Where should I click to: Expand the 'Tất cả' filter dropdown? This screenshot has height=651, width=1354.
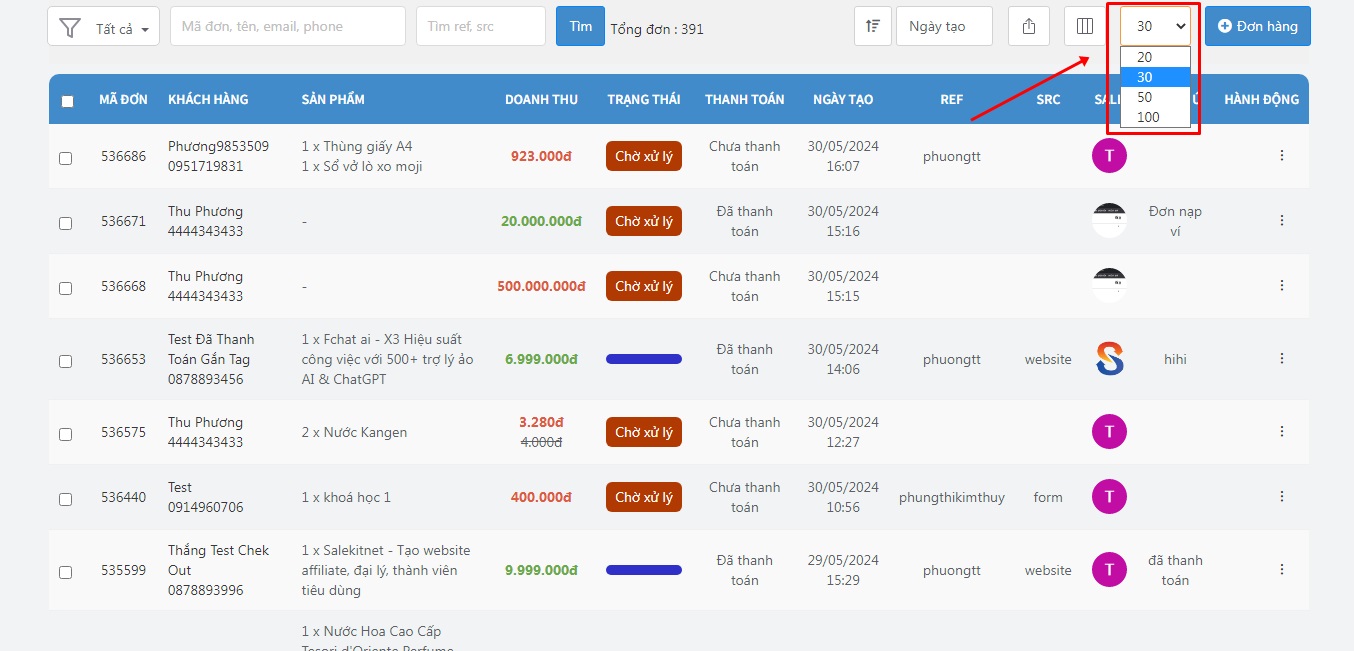pyautogui.click(x=103, y=27)
